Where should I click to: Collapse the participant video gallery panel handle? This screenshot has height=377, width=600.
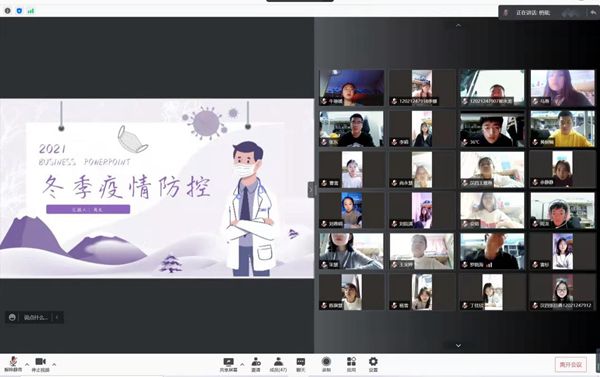[x=311, y=189]
